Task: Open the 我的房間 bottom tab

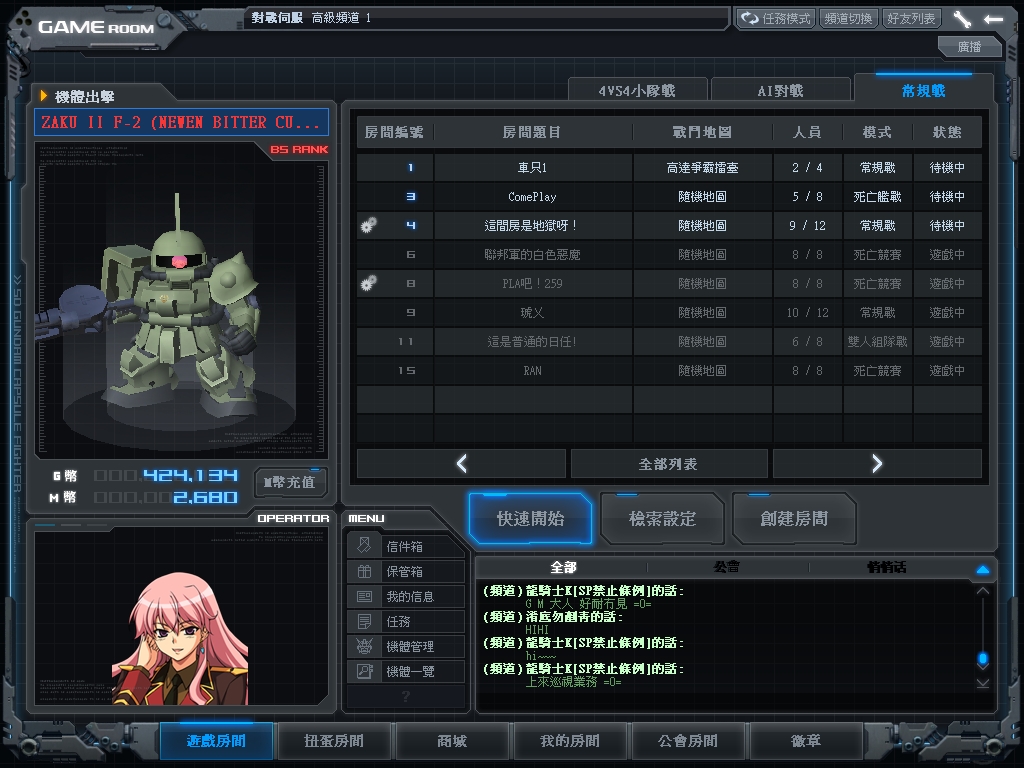Action: coord(569,741)
